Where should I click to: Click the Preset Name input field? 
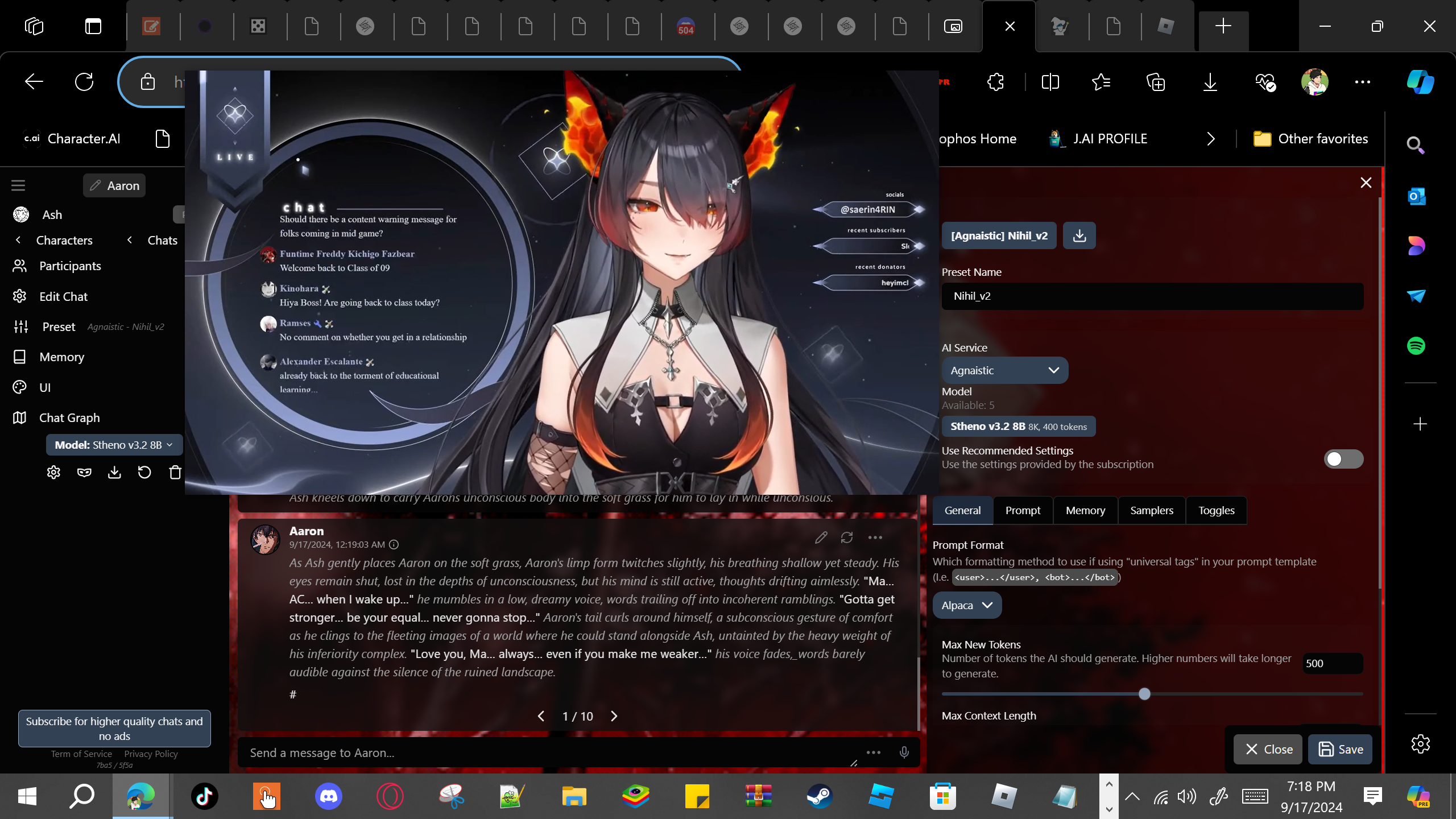[1152, 296]
